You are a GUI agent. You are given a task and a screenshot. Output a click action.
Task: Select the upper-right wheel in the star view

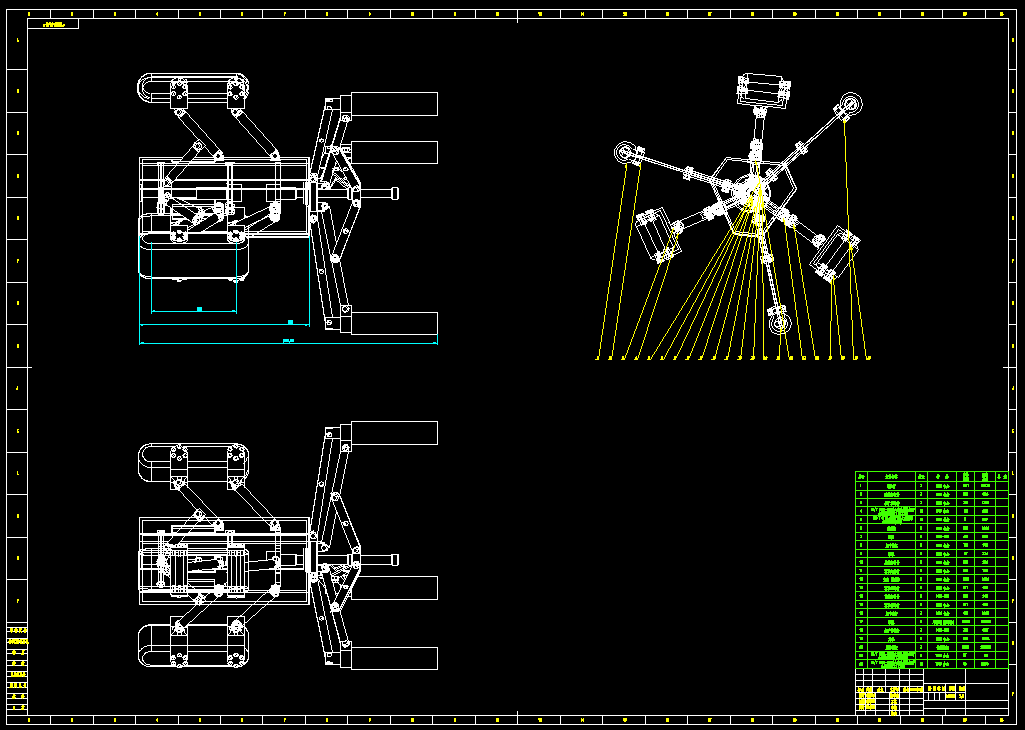(850, 105)
